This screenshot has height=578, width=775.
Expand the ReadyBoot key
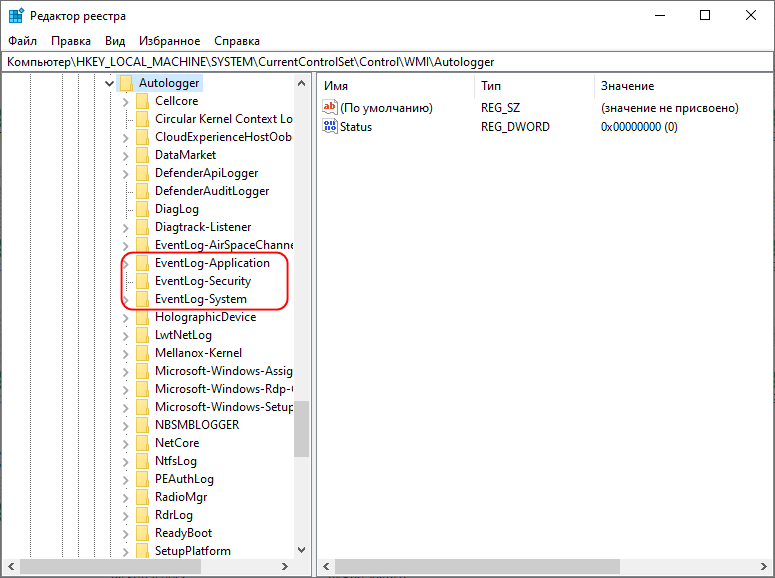(x=126, y=534)
